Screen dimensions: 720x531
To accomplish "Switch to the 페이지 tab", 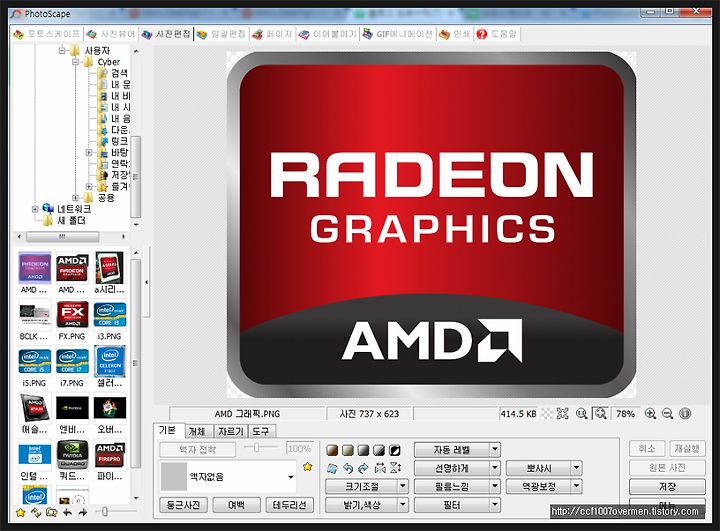I will [x=272, y=34].
